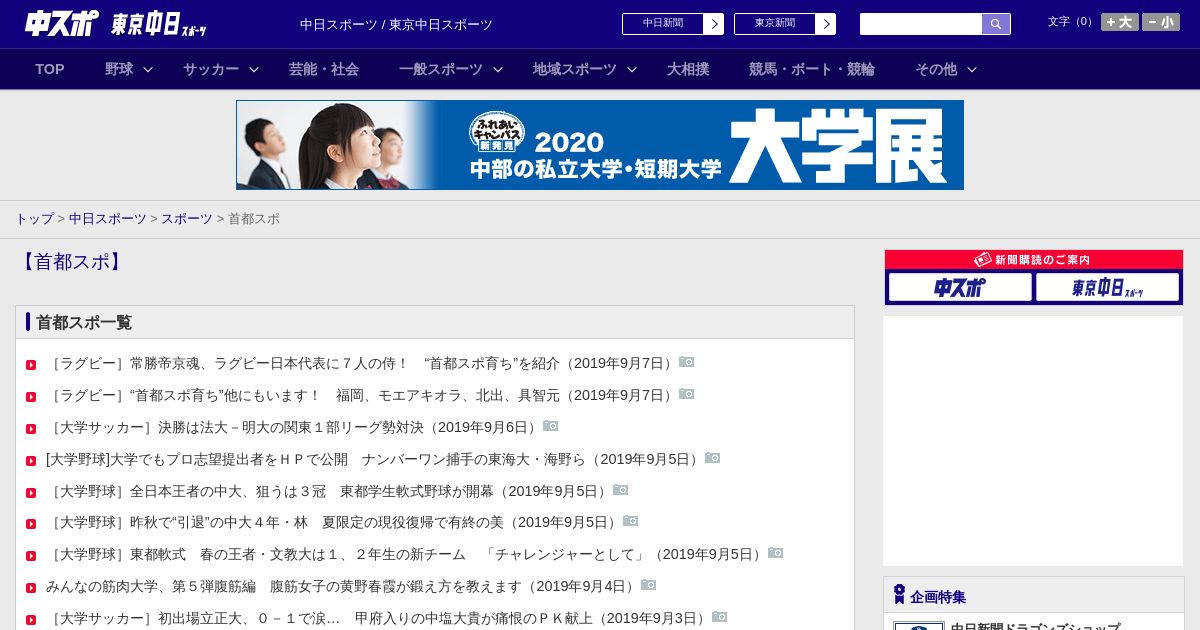Open article みんなの筋肉大学、第5弾腹筋編

pos(342,586)
